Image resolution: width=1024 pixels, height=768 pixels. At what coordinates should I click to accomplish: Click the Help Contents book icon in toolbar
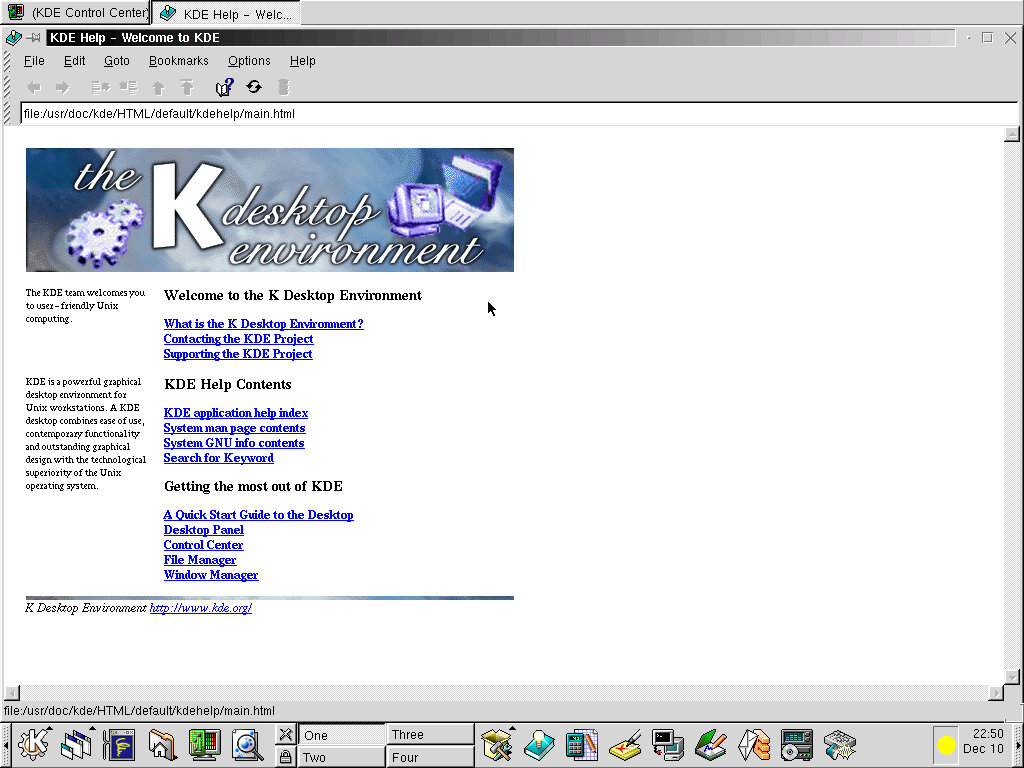coord(225,87)
